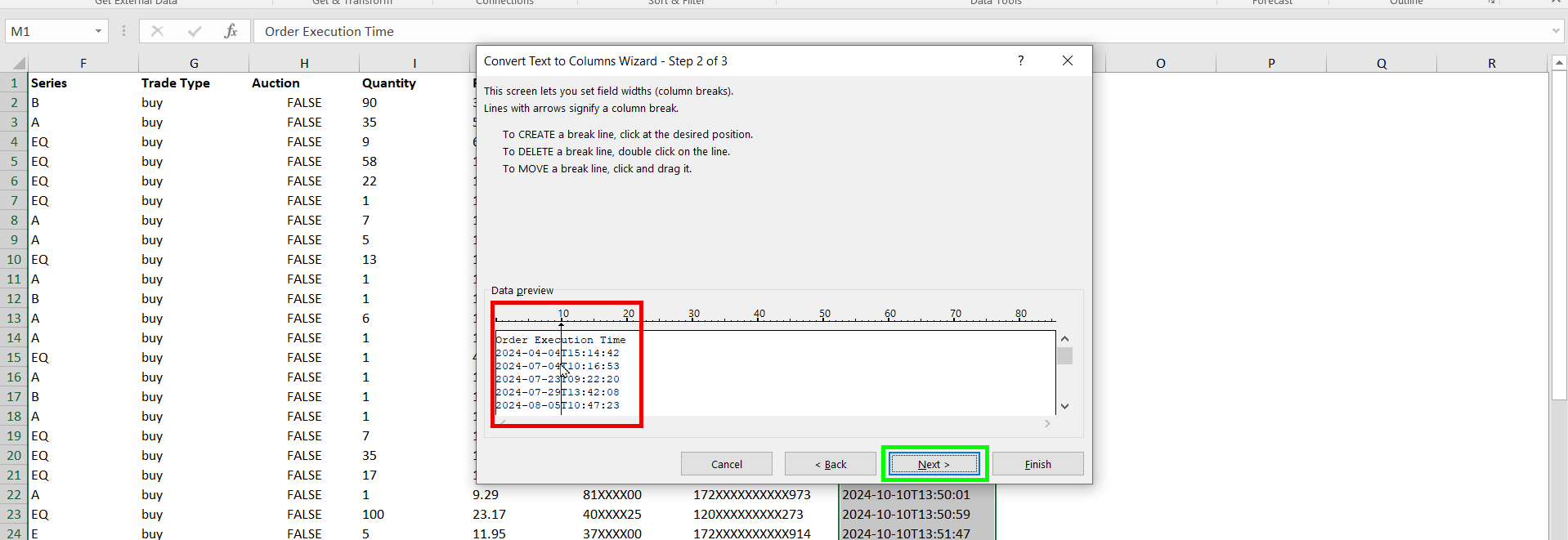The height and width of the screenshot is (540, 1568).
Task: Click the Select All corner triangle
Action: [19, 63]
